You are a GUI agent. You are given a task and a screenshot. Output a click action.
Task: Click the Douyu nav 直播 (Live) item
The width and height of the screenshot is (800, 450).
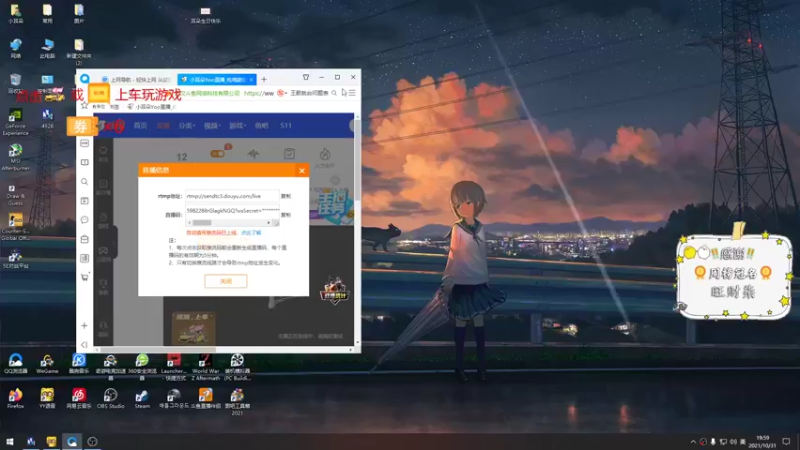(163, 126)
